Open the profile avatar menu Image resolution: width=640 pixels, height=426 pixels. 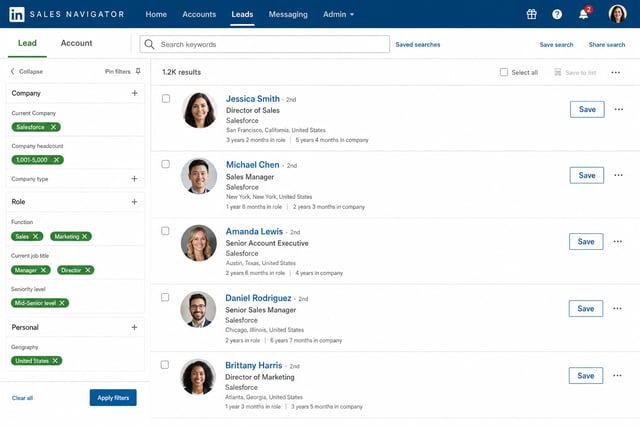(617, 14)
